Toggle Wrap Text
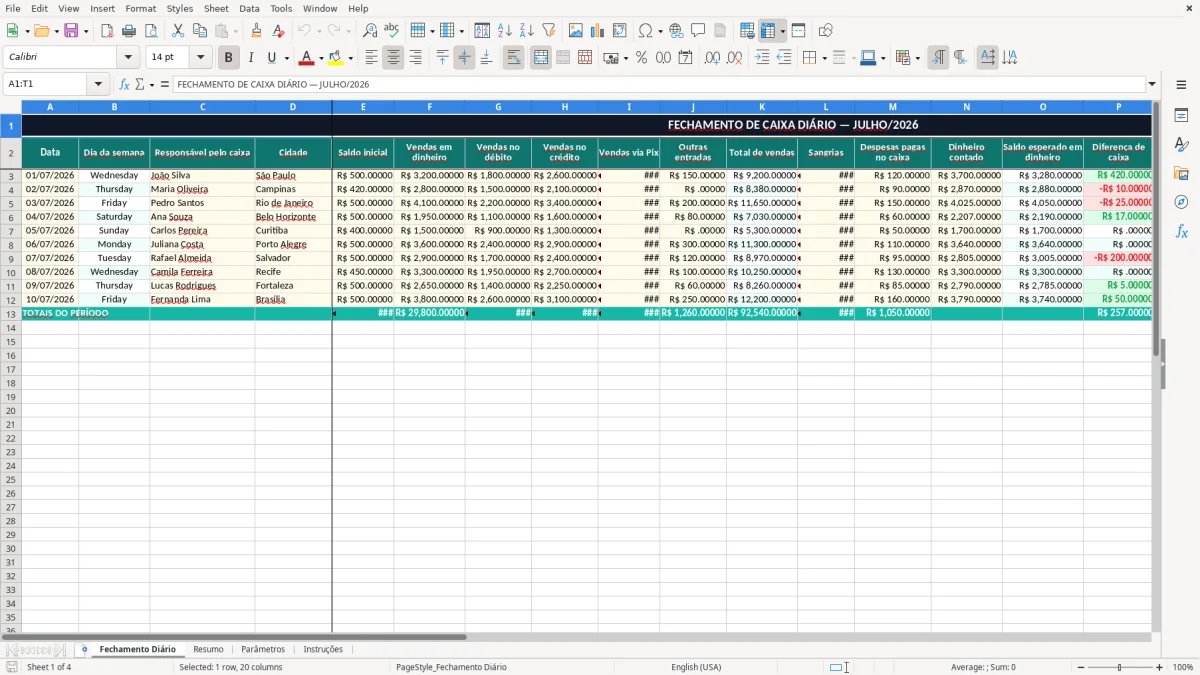 514,58
